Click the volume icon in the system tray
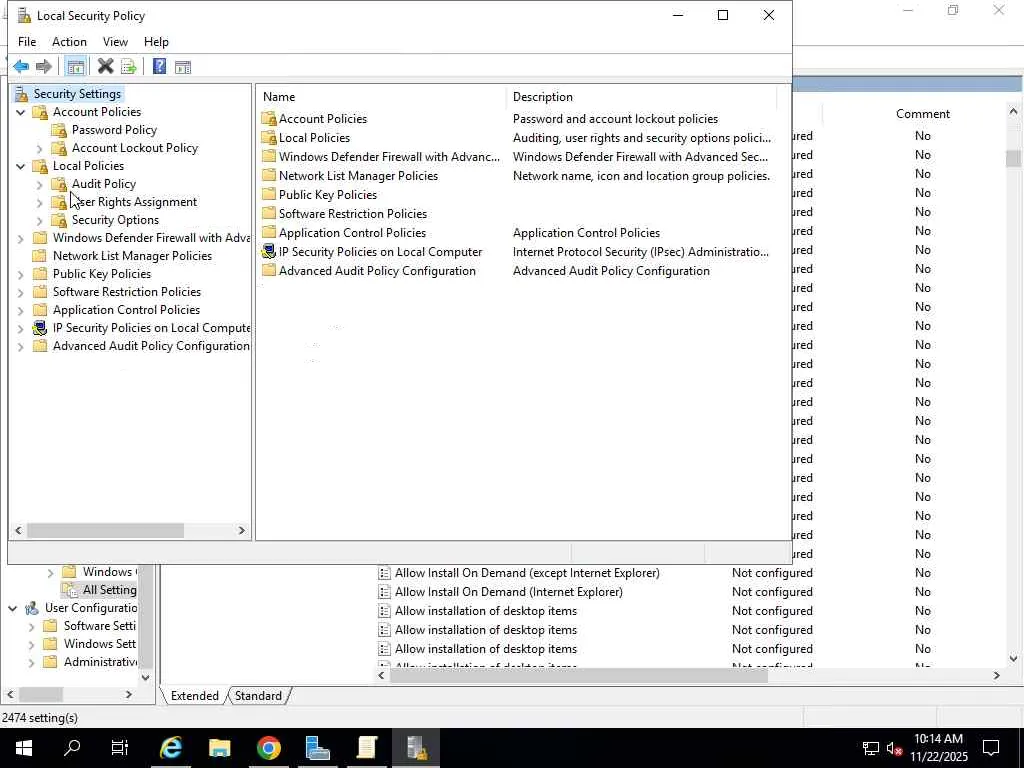1024x768 pixels. [895, 748]
